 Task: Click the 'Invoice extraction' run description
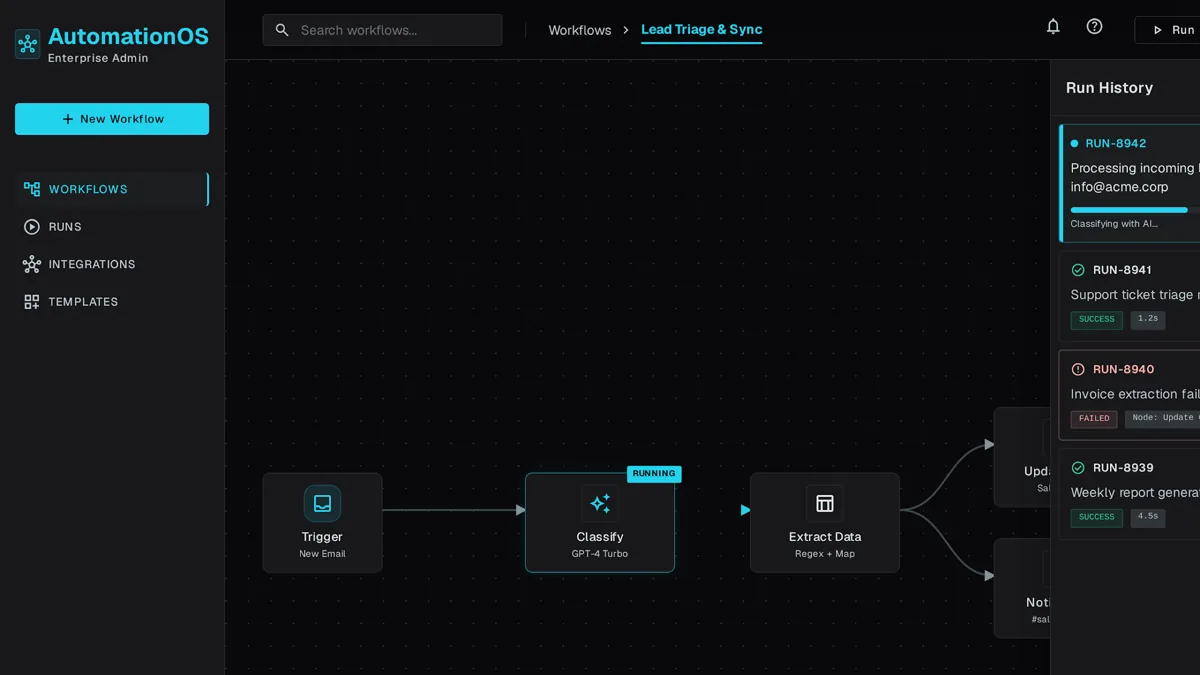(x=1135, y=394)
